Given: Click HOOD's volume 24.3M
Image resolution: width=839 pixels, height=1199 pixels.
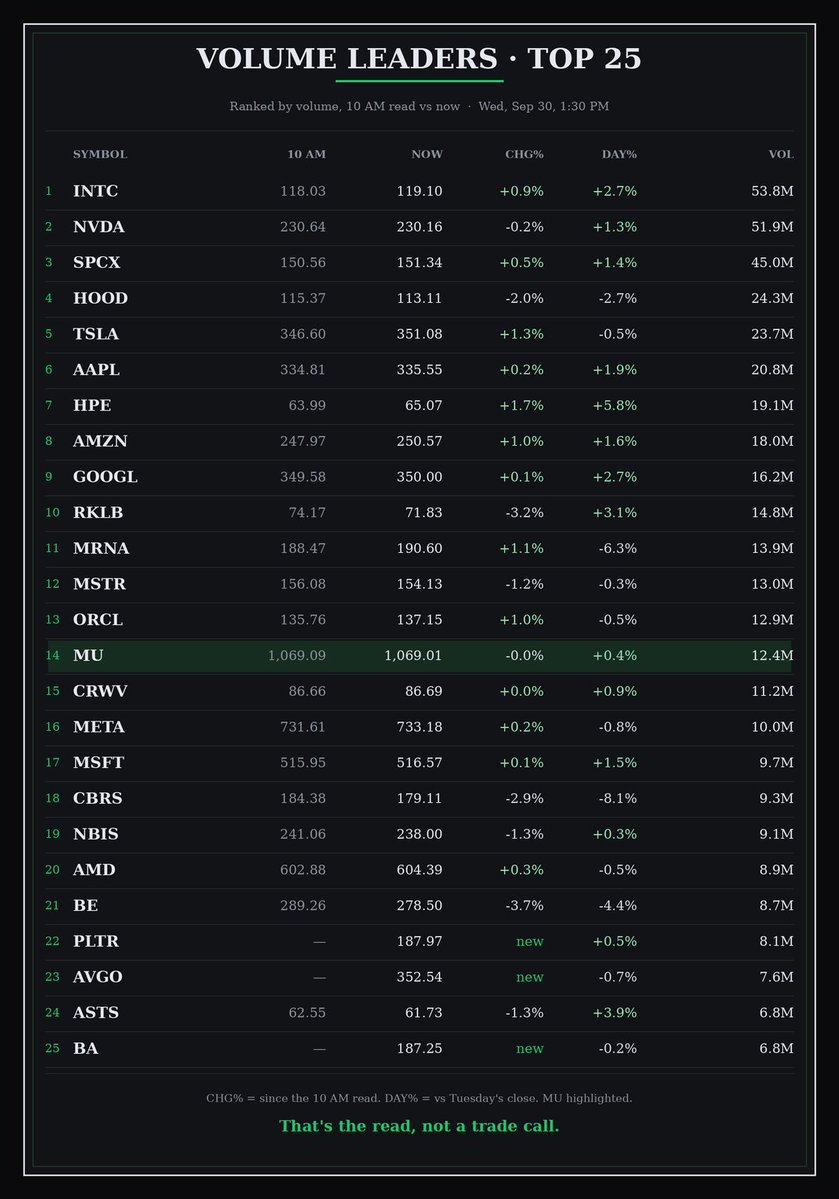Looking at the screenshot, I should coord(772,298).
